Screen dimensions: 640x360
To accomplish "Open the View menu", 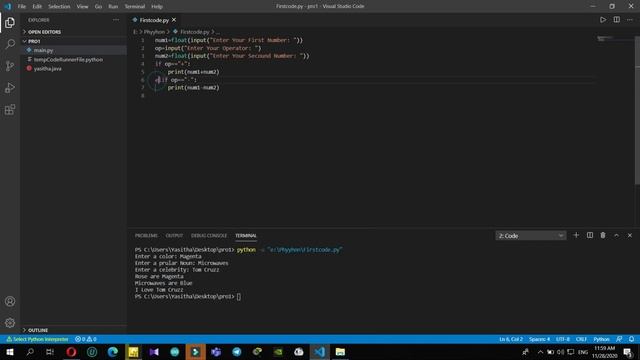I will coord(82,7).
